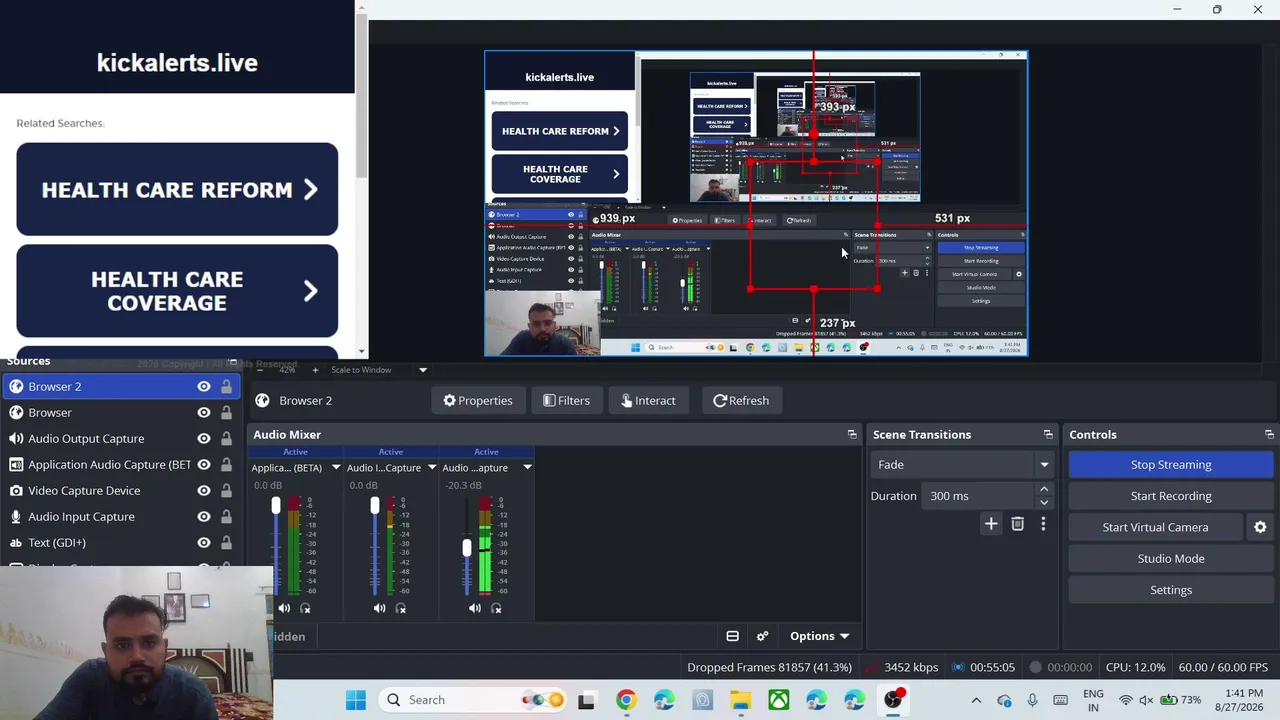Click the Interact button
Image resolution: width=1280 pixels, height=720 pixels.
point(648,400)
